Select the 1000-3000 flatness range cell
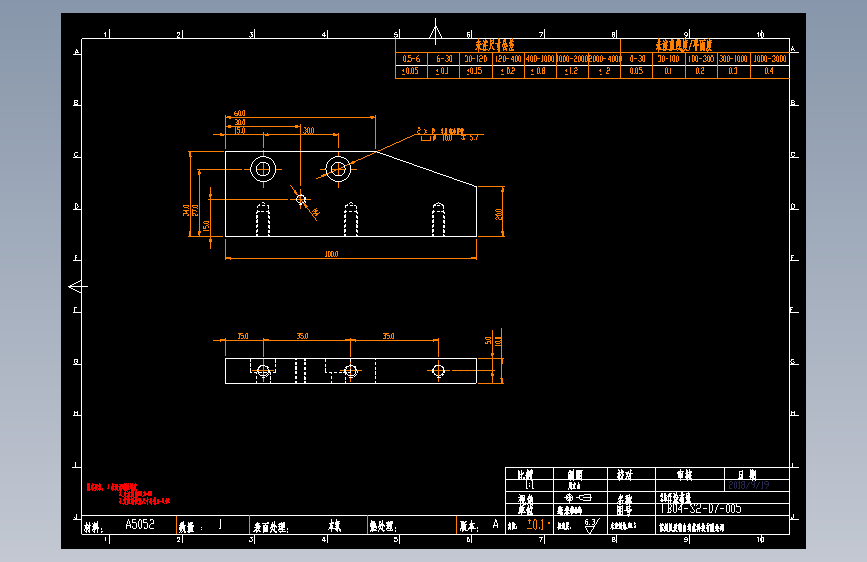Screen dimensions: 867x562 (770, 59)
